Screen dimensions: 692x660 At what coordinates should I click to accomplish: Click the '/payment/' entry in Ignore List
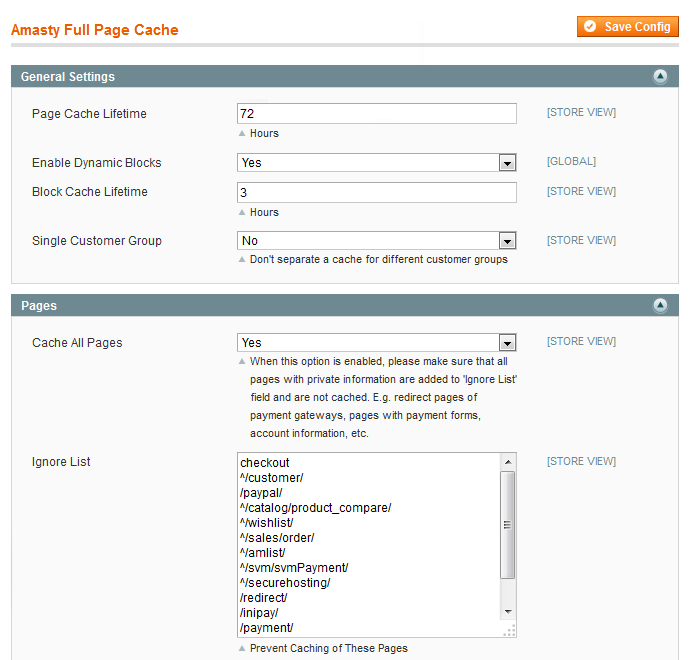point(267,628)
